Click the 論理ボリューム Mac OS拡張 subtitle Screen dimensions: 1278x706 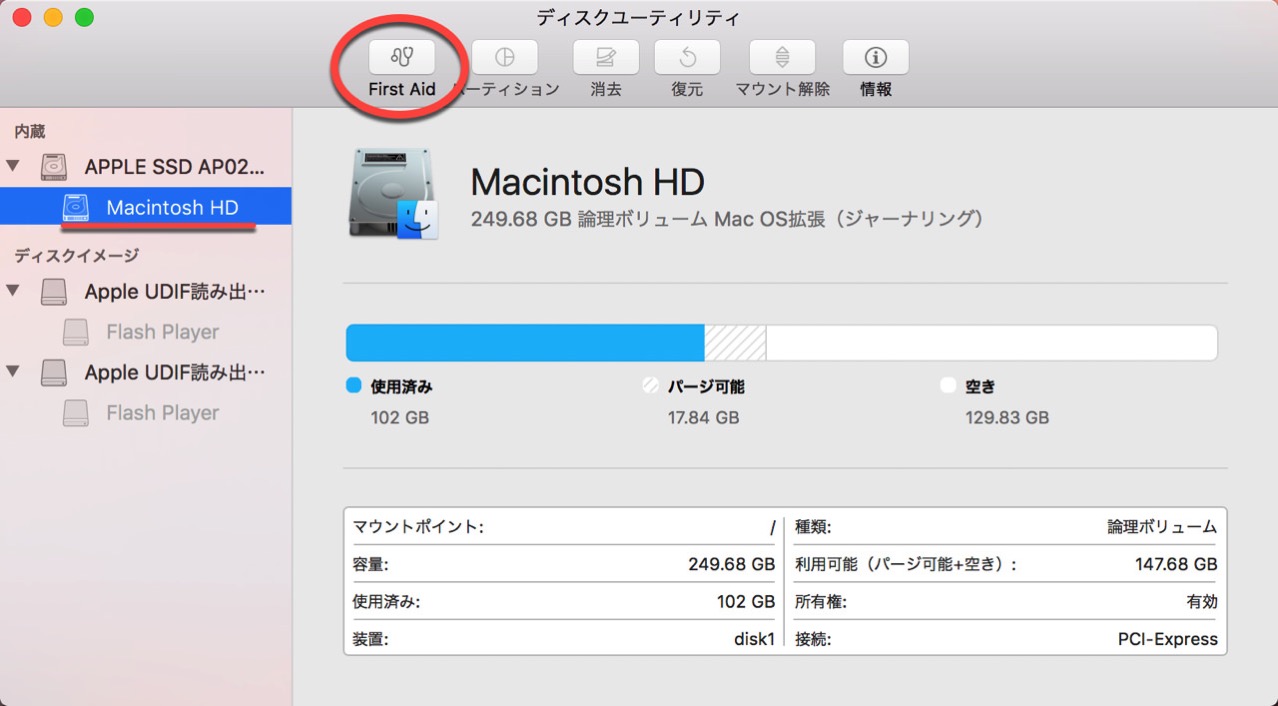click(x=727, y=219)
